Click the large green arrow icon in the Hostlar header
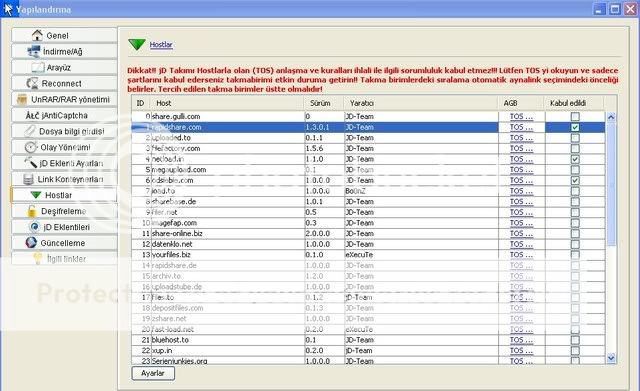The height and width of the screenshot is (391, 640). [x=137, y=44]
